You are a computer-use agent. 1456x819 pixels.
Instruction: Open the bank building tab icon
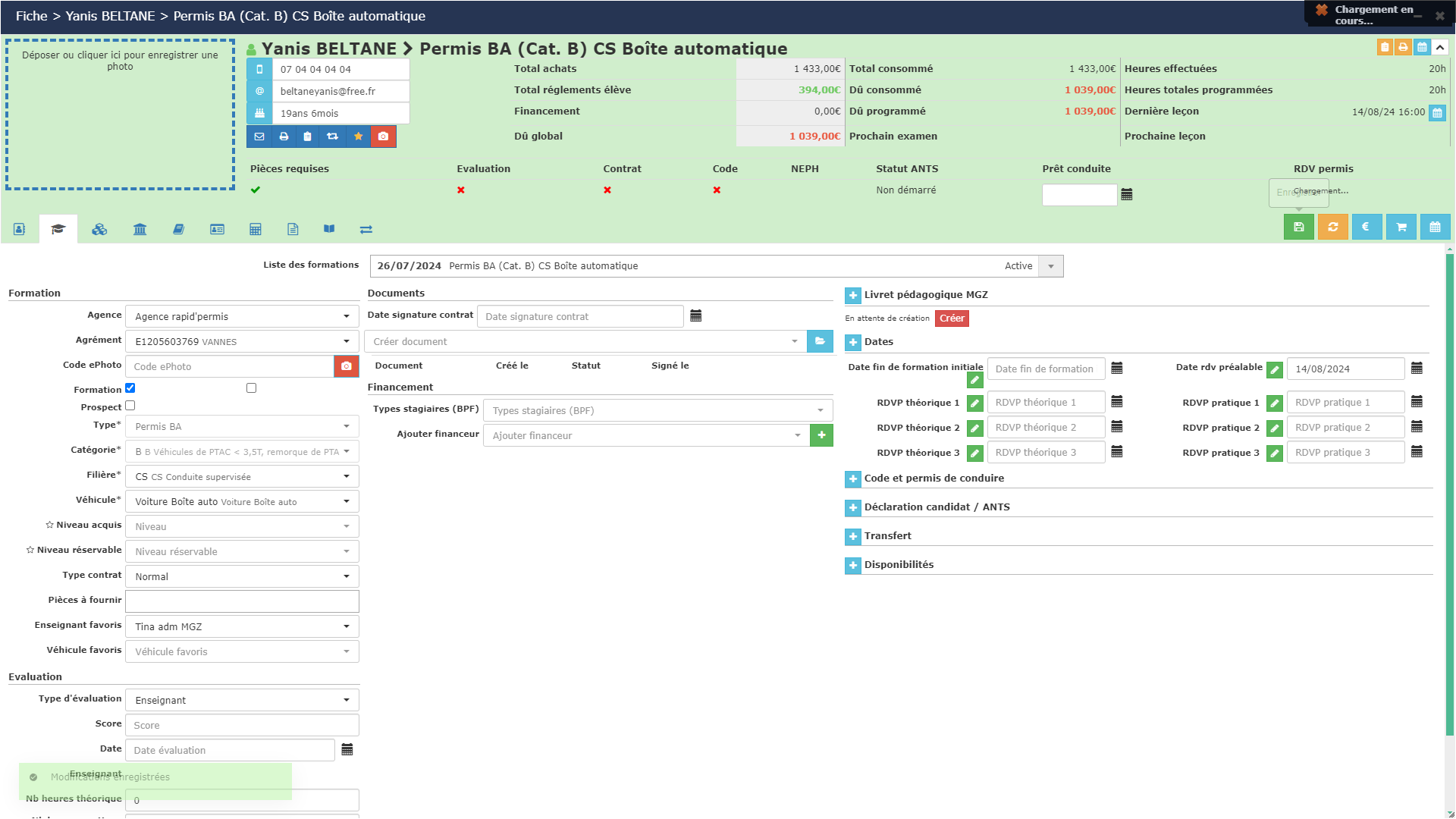coord(140,229)
